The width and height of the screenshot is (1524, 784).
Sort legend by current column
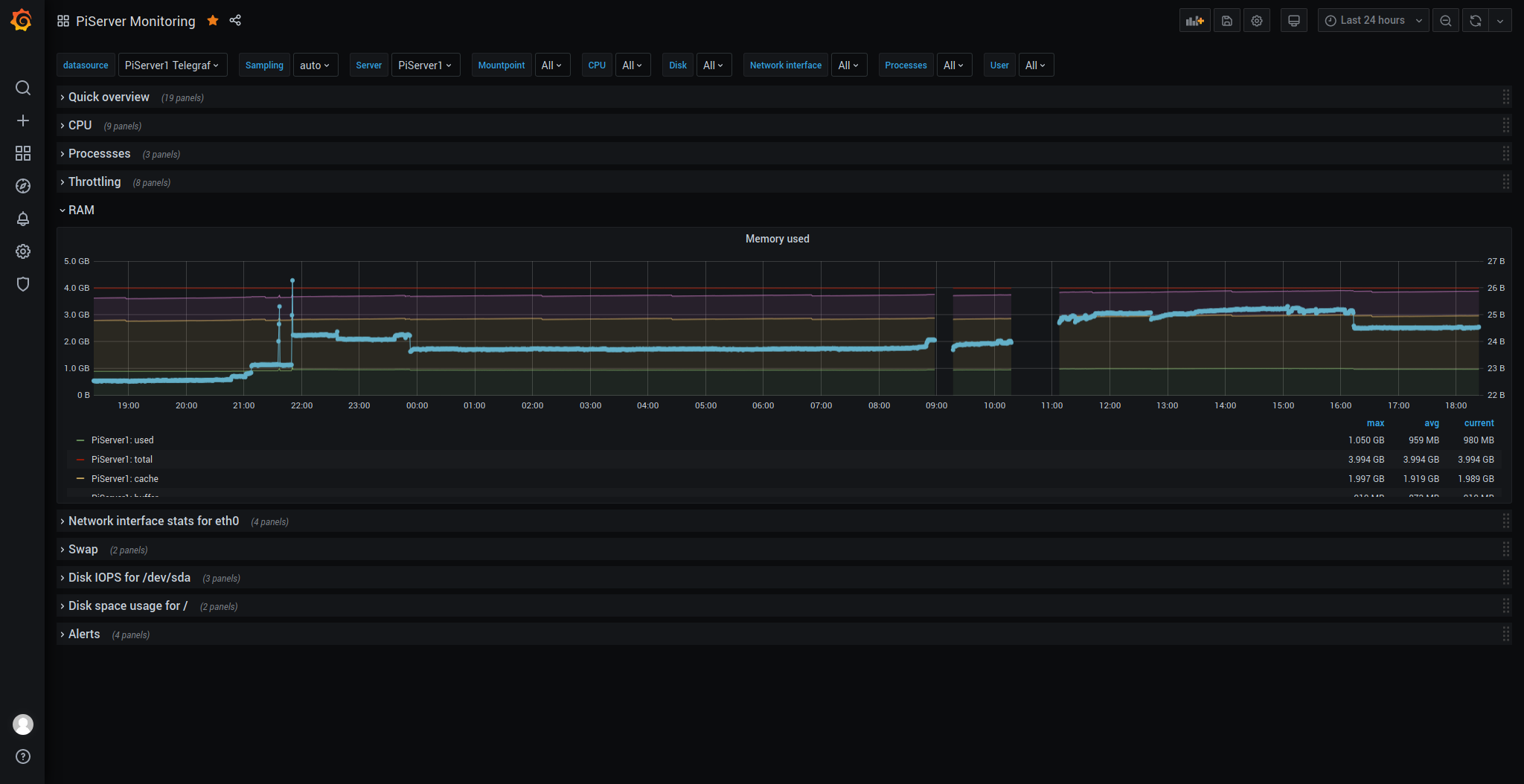point(1479,423)
